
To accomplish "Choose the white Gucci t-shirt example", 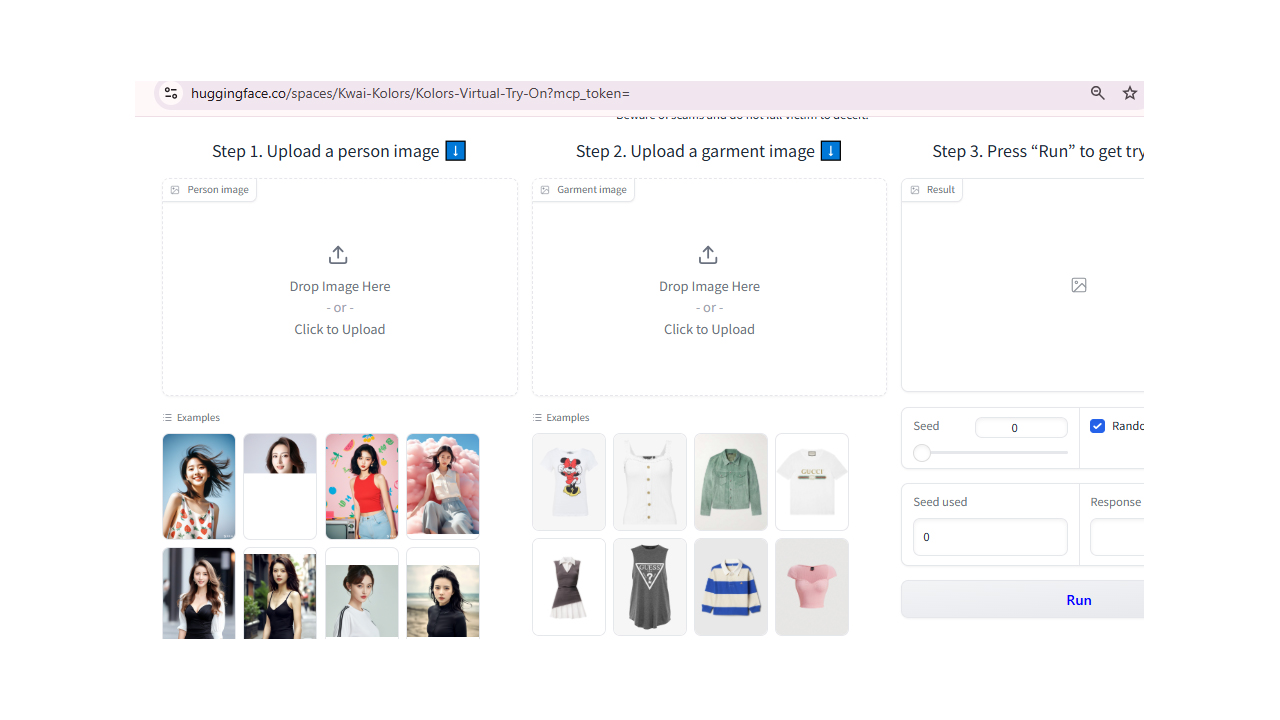I will pos(812,481).
